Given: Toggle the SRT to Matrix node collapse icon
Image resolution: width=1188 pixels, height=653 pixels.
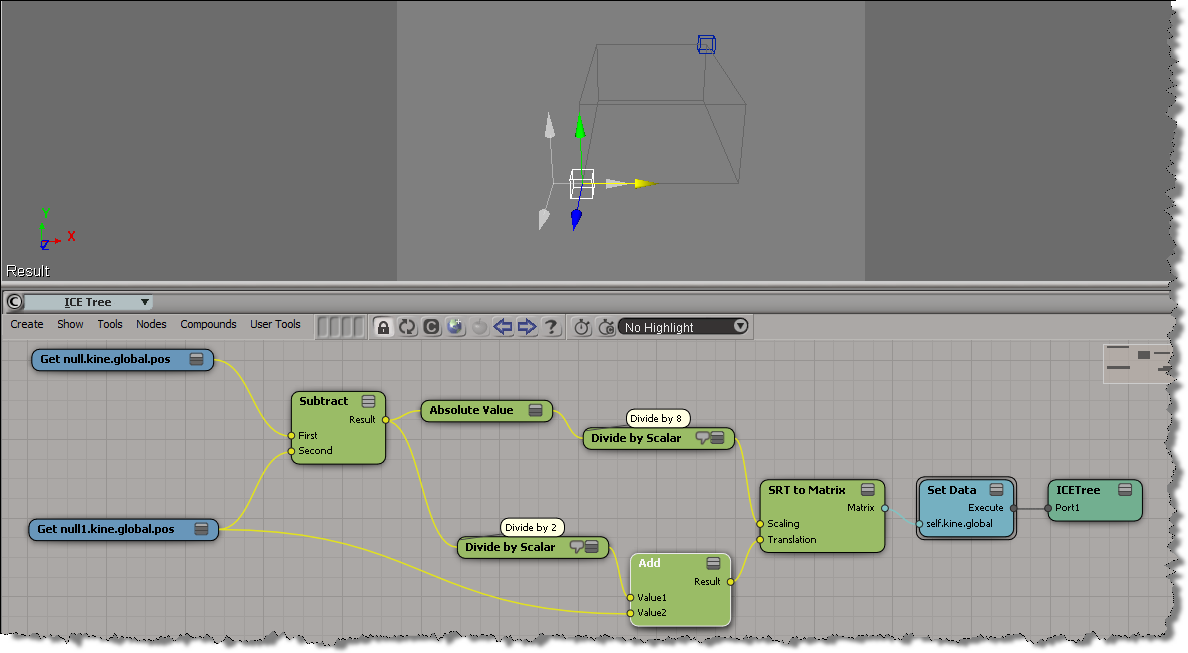Looking at the screenshot, I should (868, 490).
